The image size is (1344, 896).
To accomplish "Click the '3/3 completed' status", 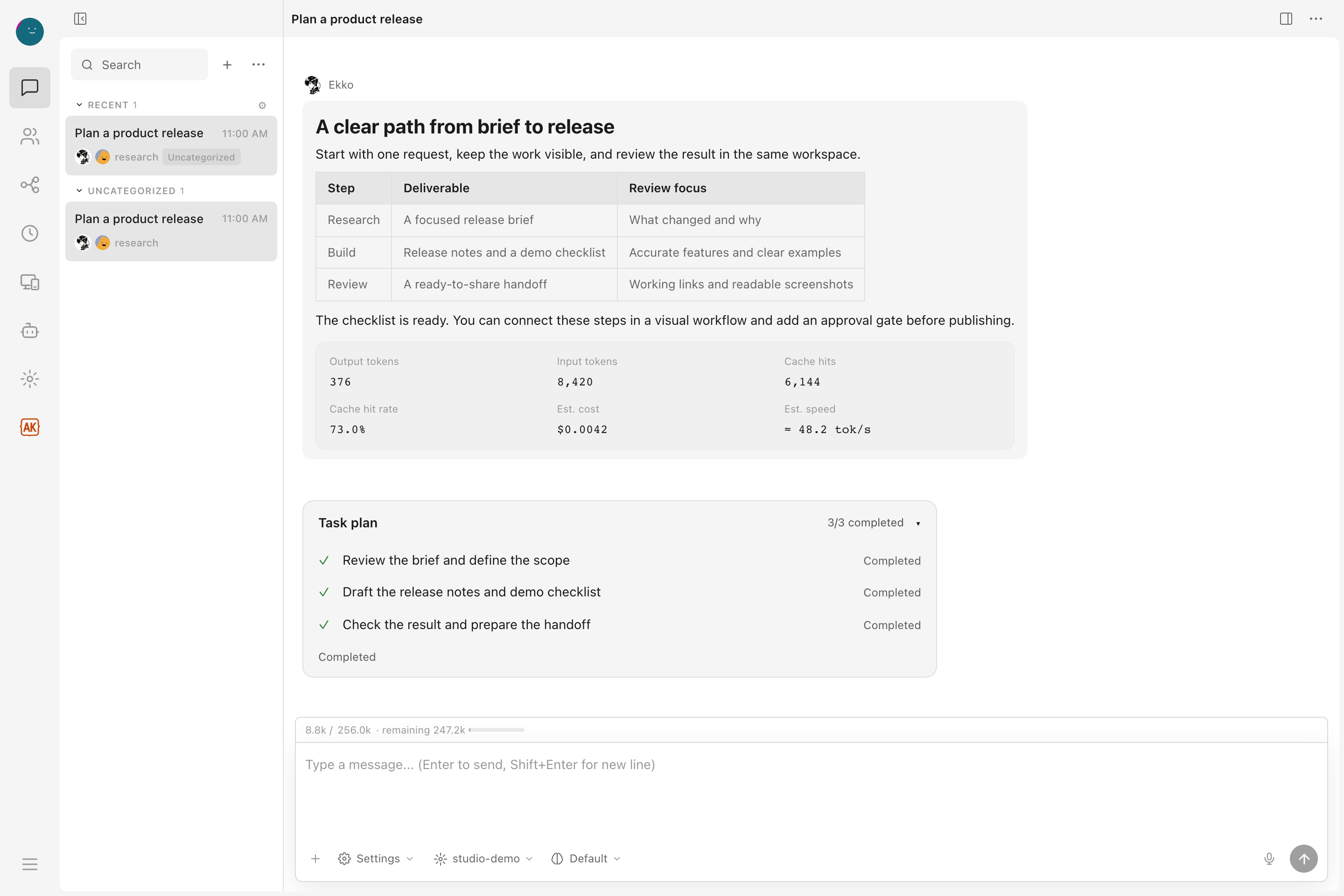I will coord(865,523).
